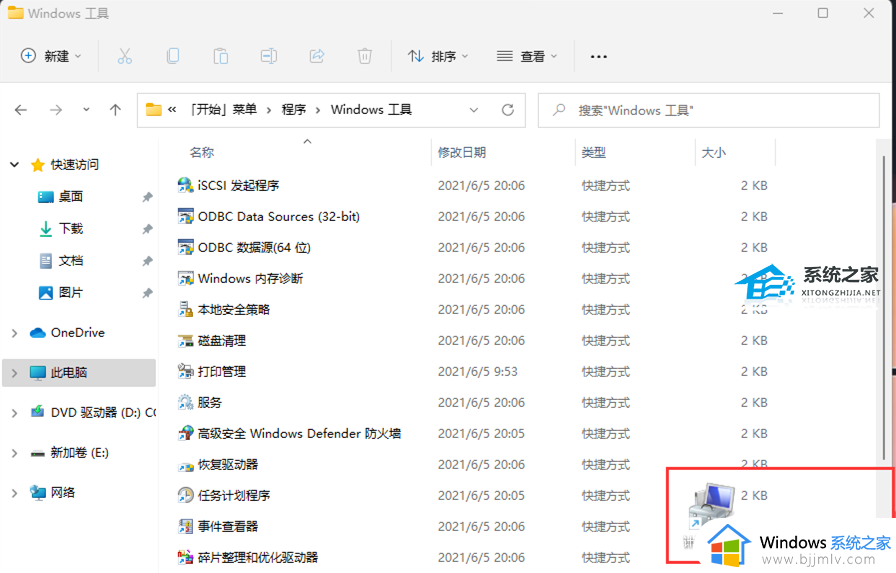Image resolution: width=896 pixels, height=573 pixels.
Task: Select the 打印管理 date 2021/6/5 9:53
Action: pos(478,371)
